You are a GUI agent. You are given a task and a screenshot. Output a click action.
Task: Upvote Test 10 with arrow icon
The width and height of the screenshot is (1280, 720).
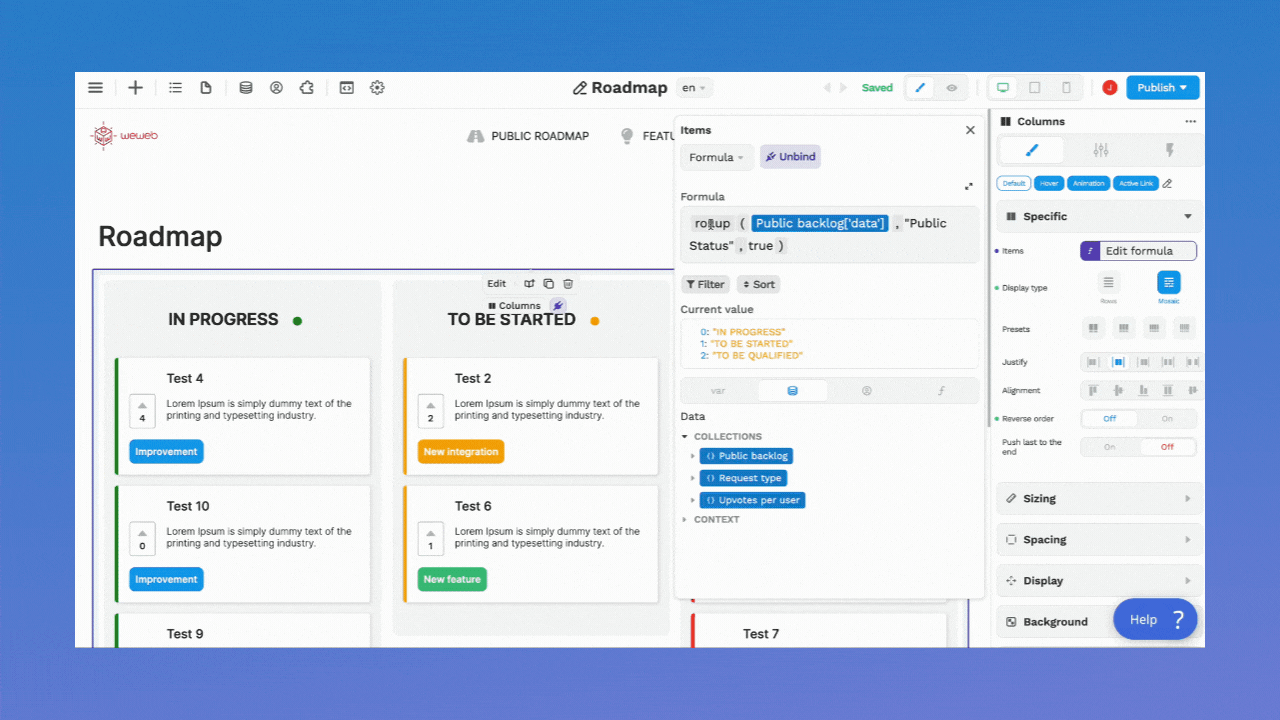click(142, 534)
